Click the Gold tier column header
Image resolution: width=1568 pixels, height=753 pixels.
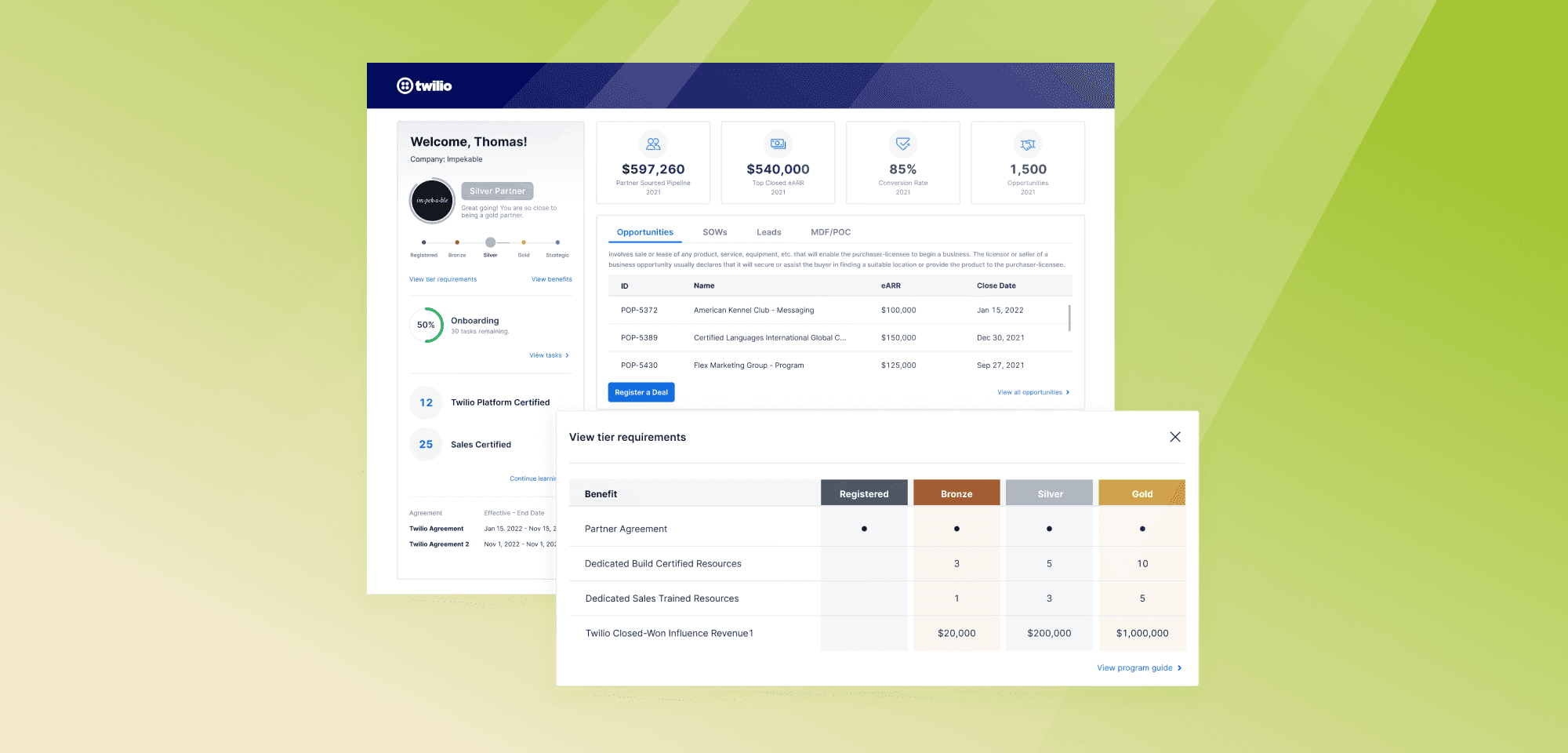(x=1142, y=493)
